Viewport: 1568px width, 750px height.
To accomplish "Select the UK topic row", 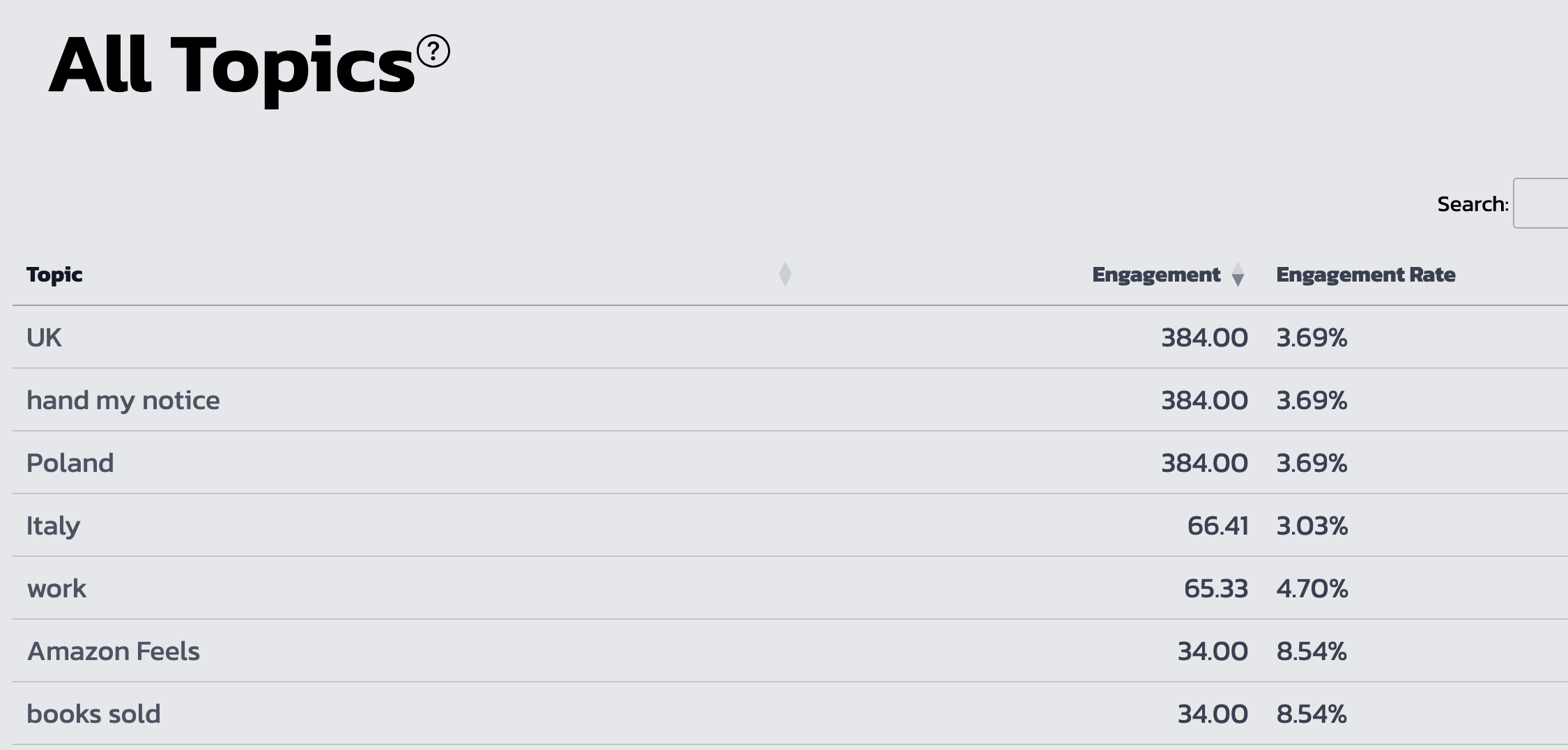I will coord(44,337).
